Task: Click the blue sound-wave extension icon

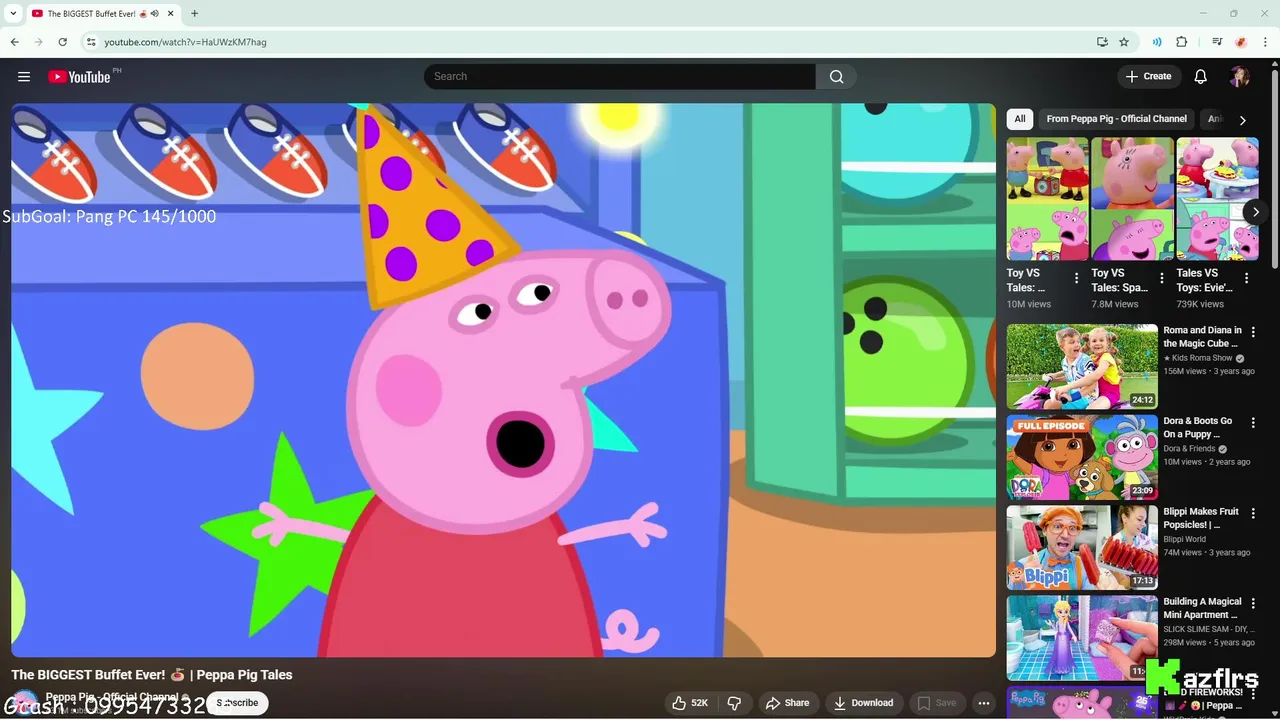Action: point(1157,42)
